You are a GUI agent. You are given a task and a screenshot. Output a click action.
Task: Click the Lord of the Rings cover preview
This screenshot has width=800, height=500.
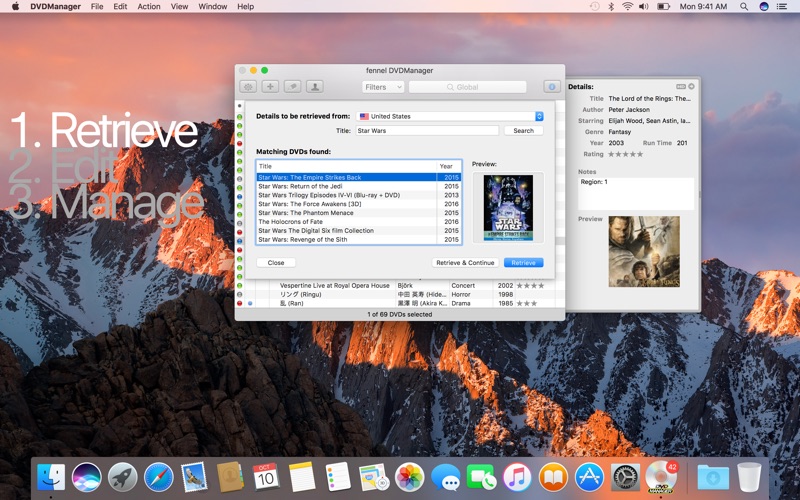[644, 251]
